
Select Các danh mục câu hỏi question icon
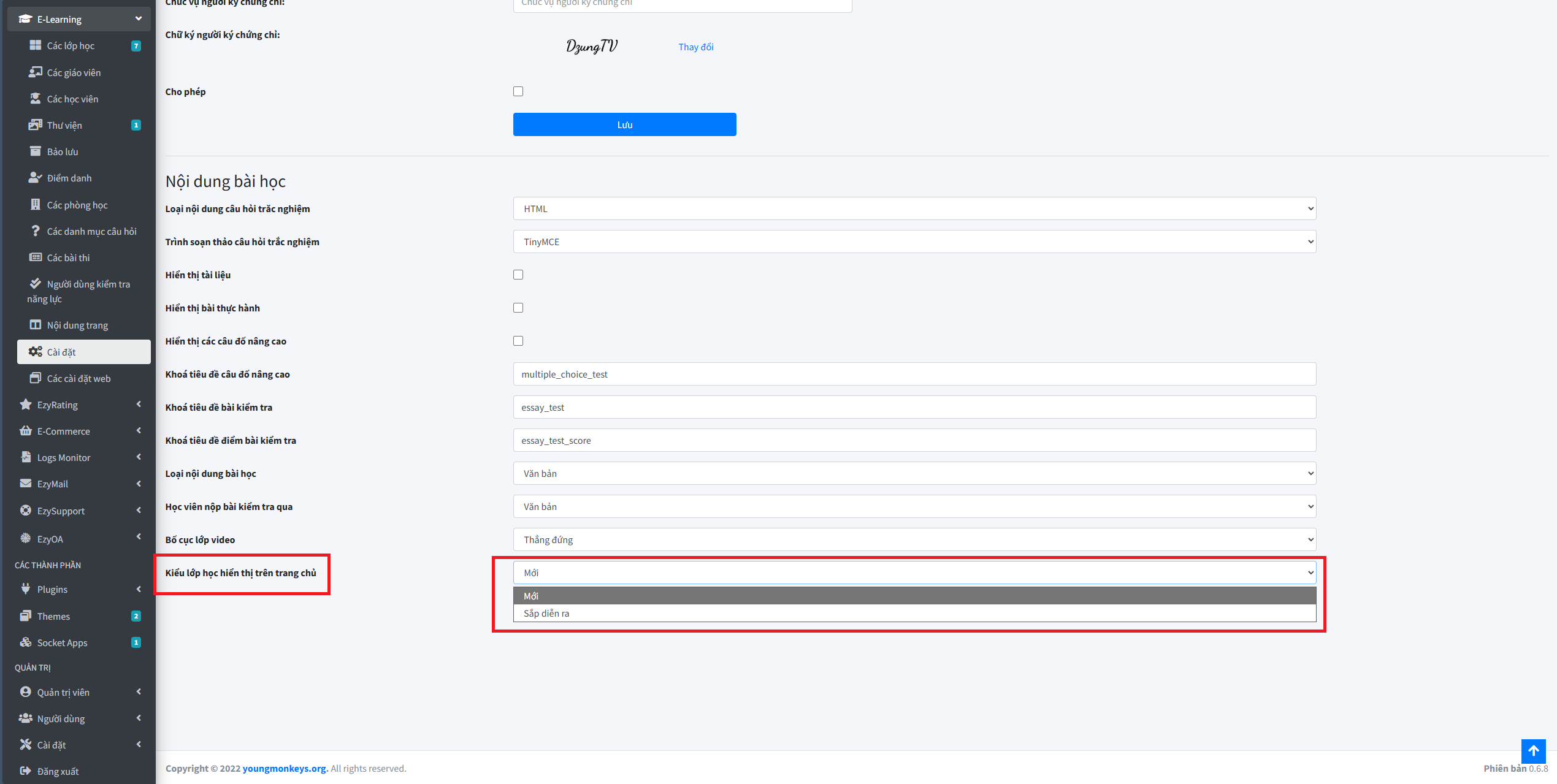(x=35, y=231)
